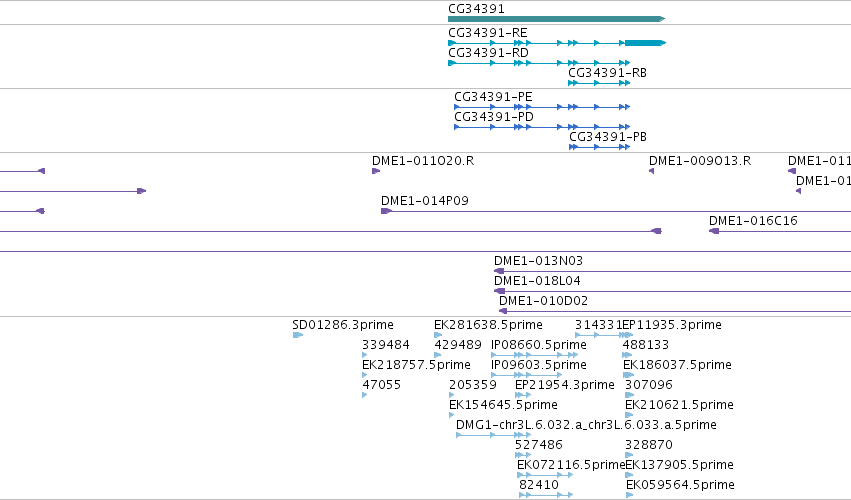Click the 429489 feature label
Image resolution: width=851 pixels, height=500 pixels.
point(458,345)
